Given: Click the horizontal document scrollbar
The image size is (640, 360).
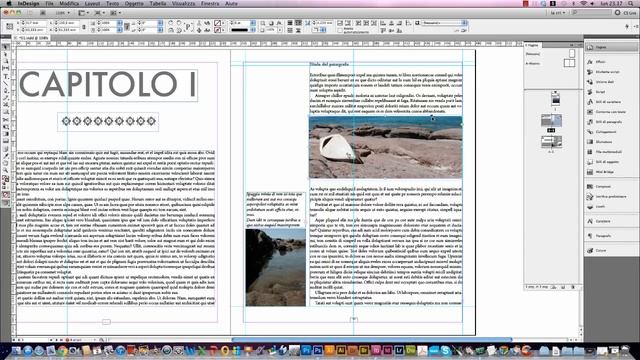Looking at the screenshot, I should coord(371,340).
